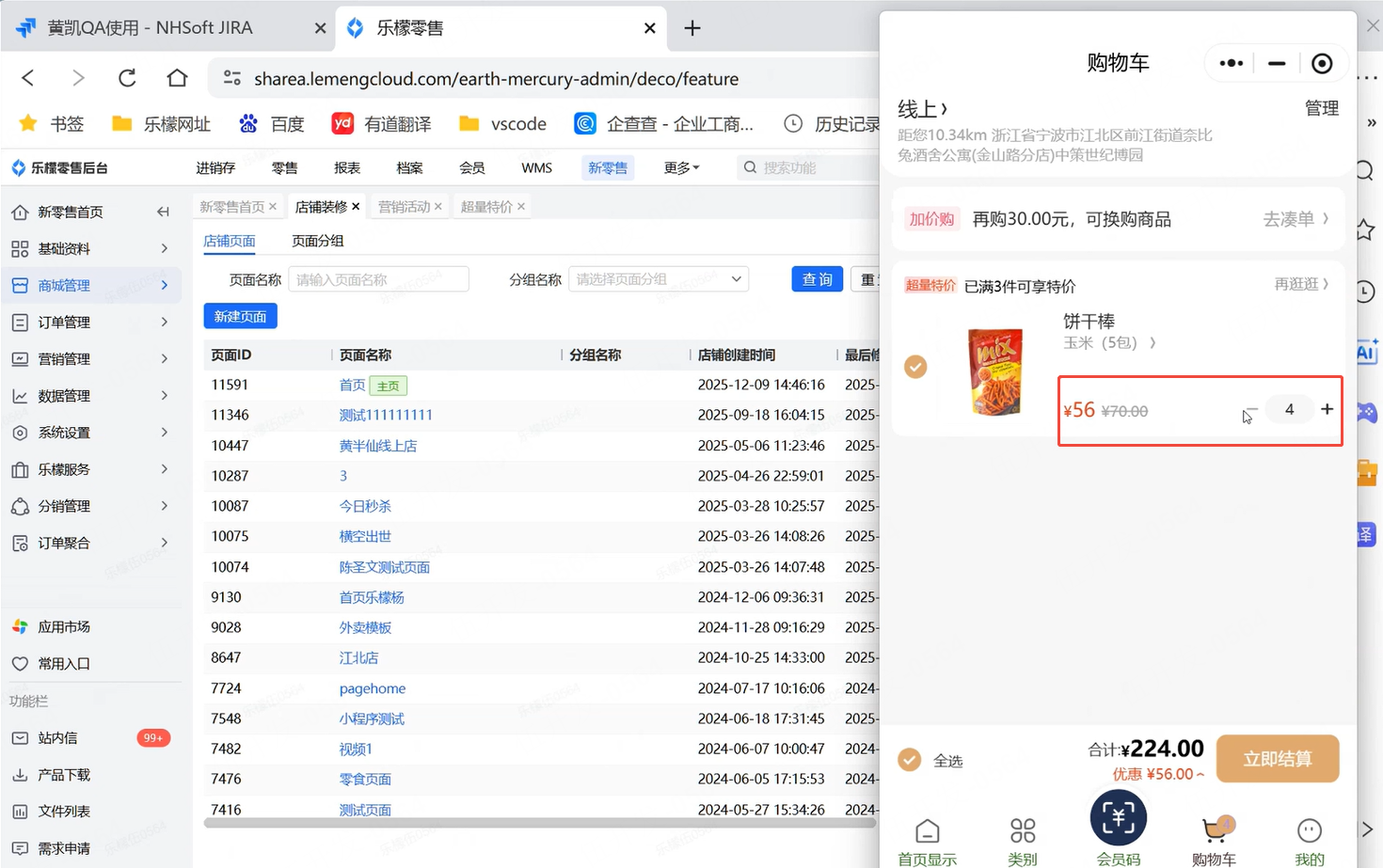Collapse the sidebar with arrow icon
This screenshot has height=868, width=1383.
point(163,212)
